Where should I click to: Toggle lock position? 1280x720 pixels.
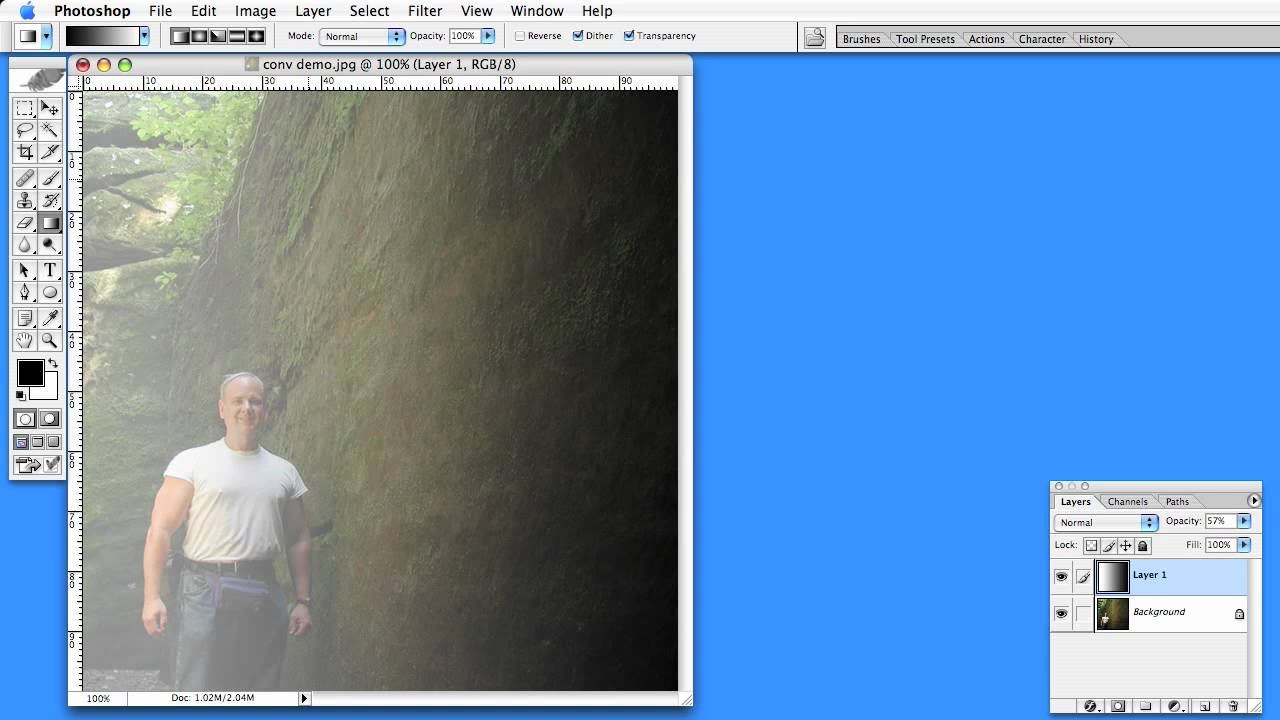[1126, 546]
